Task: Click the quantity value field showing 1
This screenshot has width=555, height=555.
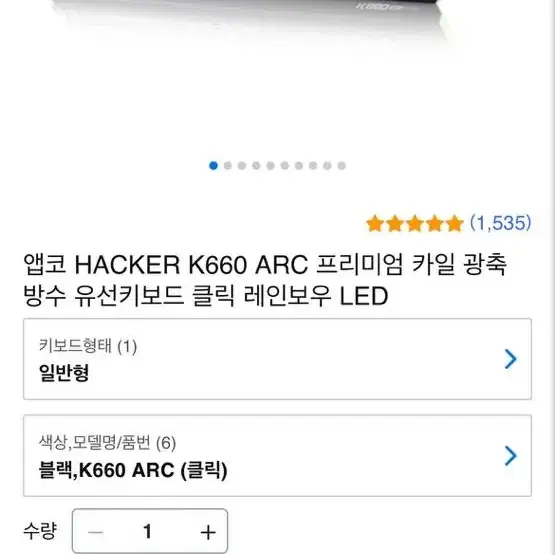Action: point(148,532)
